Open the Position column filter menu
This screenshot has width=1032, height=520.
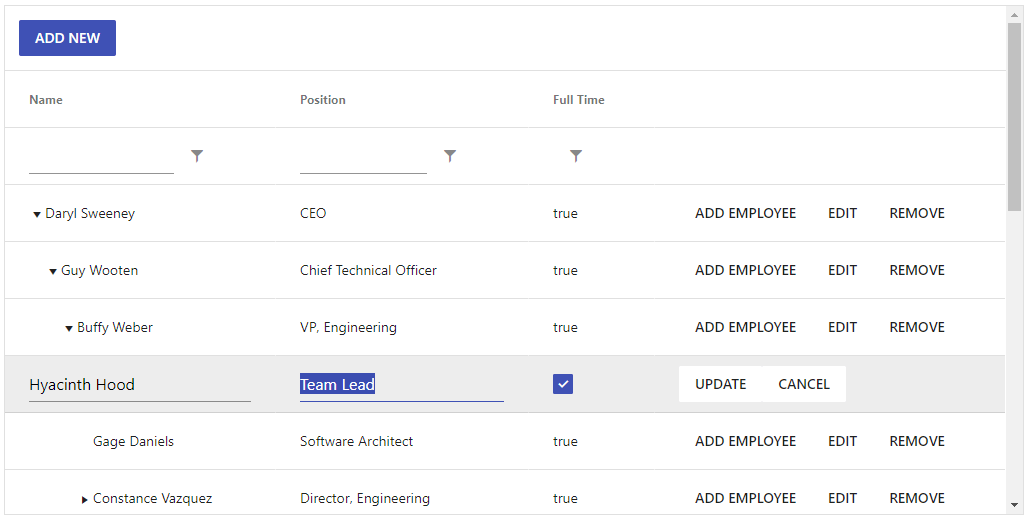[x=450, y=156]
